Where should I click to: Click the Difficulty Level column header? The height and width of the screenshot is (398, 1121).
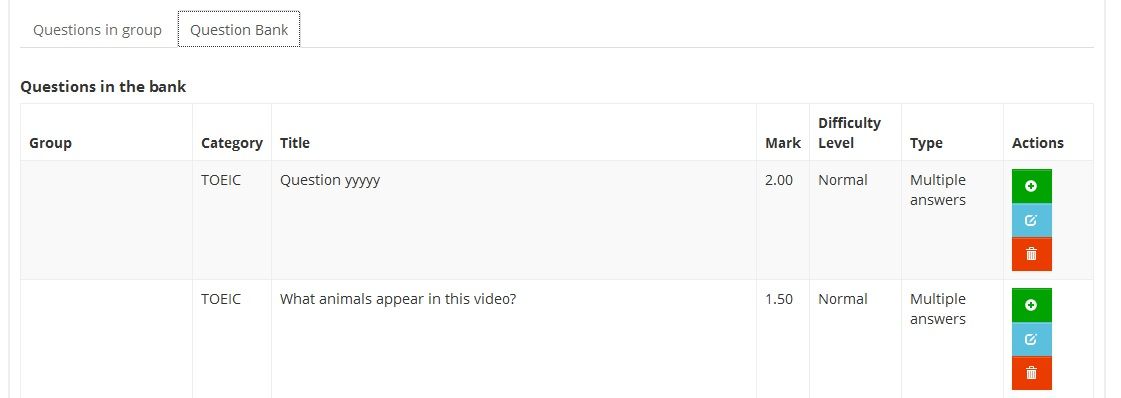coord(849,133)
